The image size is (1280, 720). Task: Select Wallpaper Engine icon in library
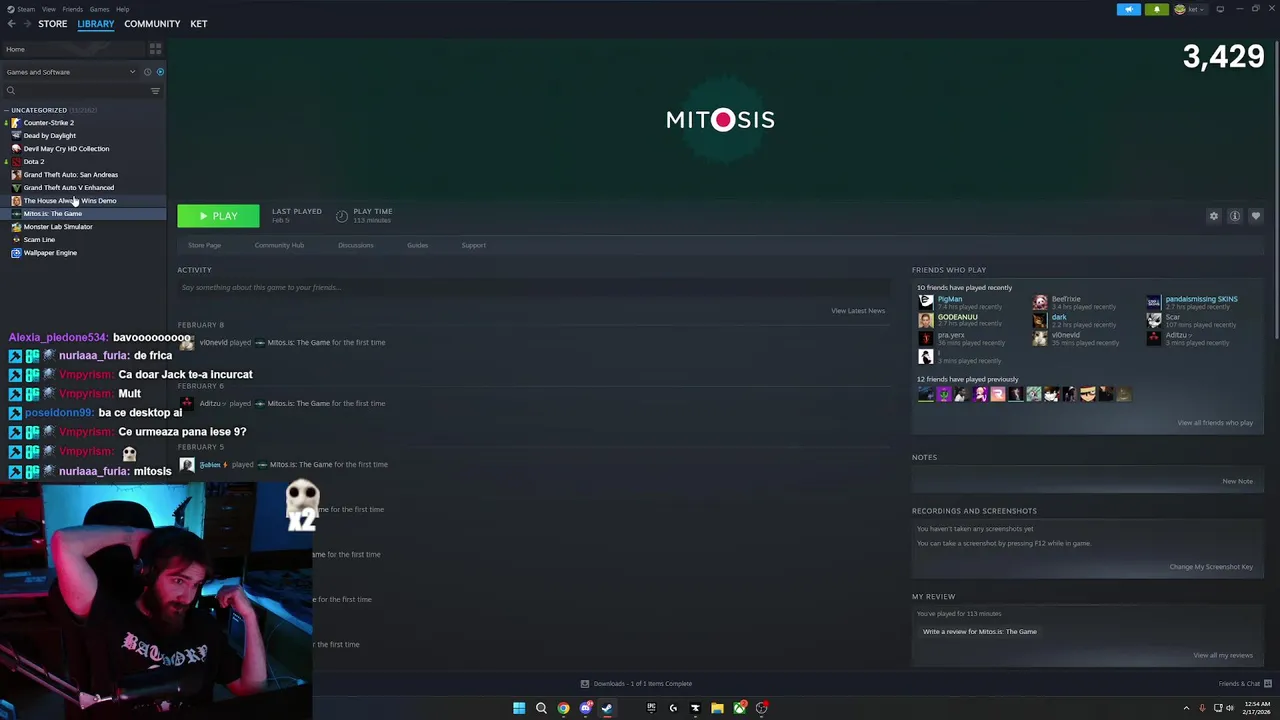[x=16, y=253]
